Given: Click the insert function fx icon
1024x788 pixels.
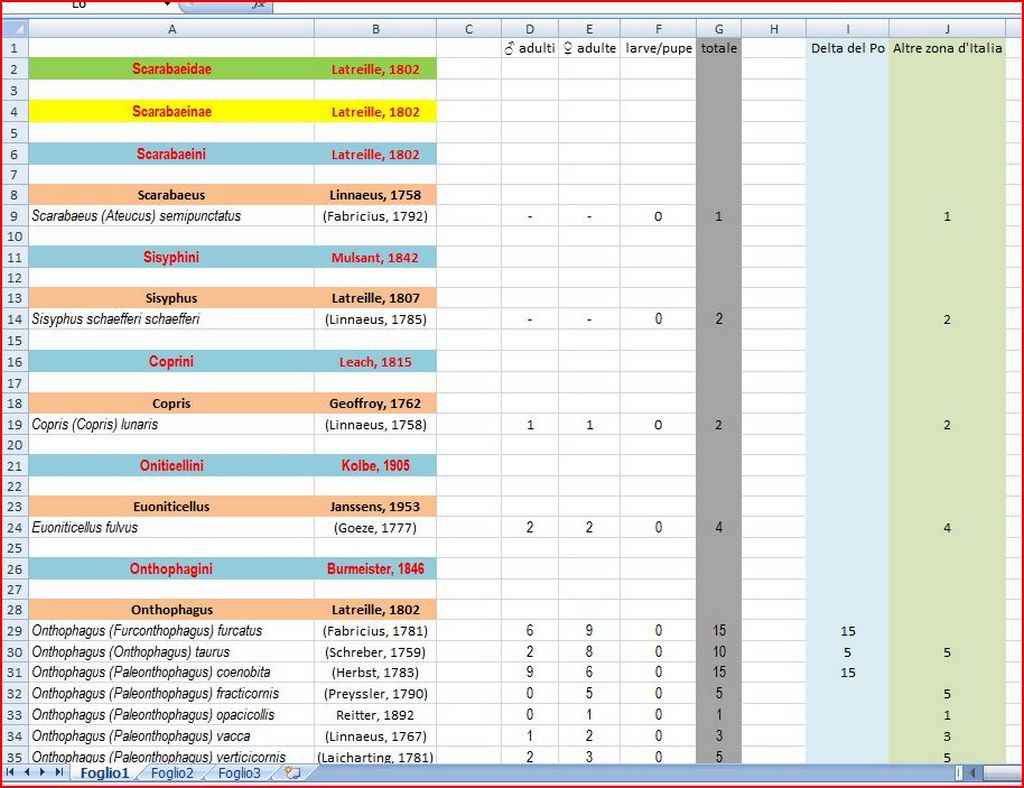Looking at the screenshot, I should 258,5.
